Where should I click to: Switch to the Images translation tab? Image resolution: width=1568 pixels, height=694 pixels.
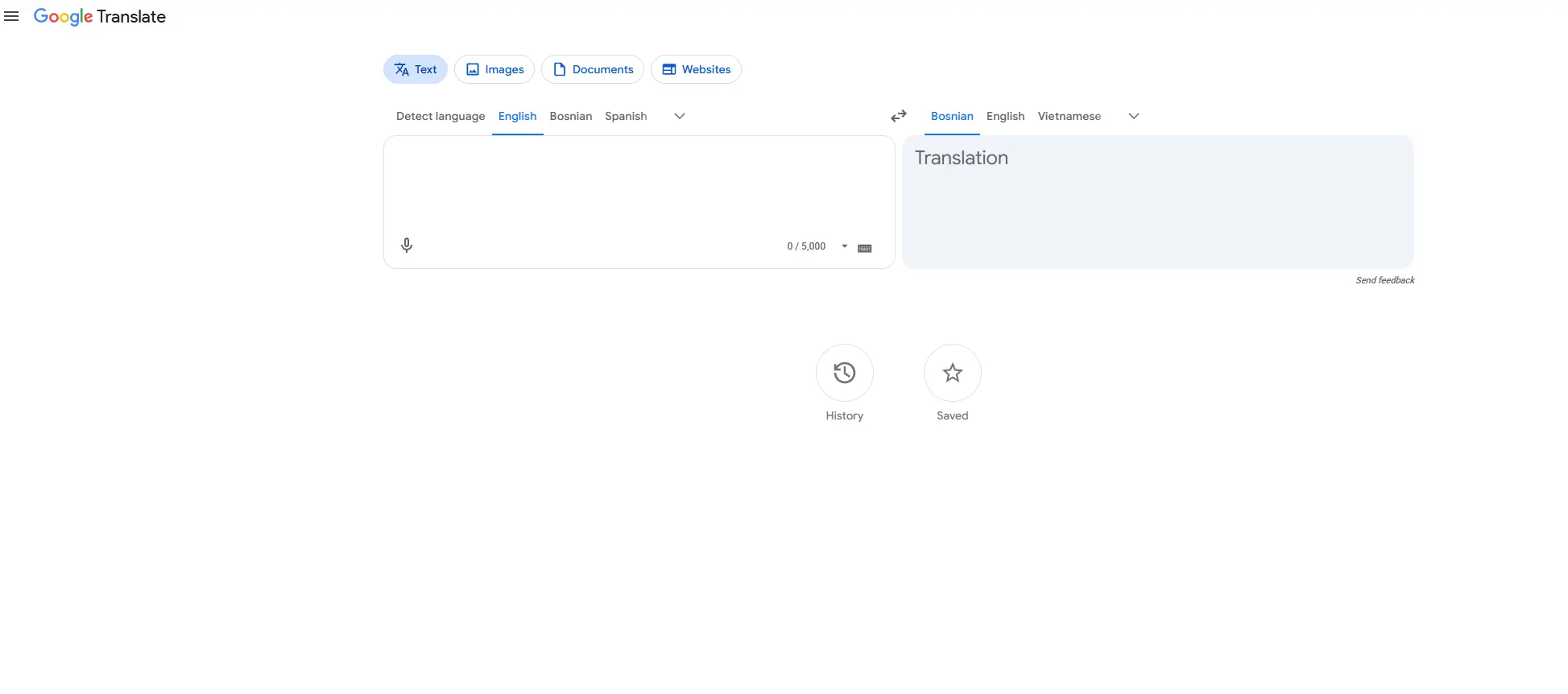coord(494,69)
